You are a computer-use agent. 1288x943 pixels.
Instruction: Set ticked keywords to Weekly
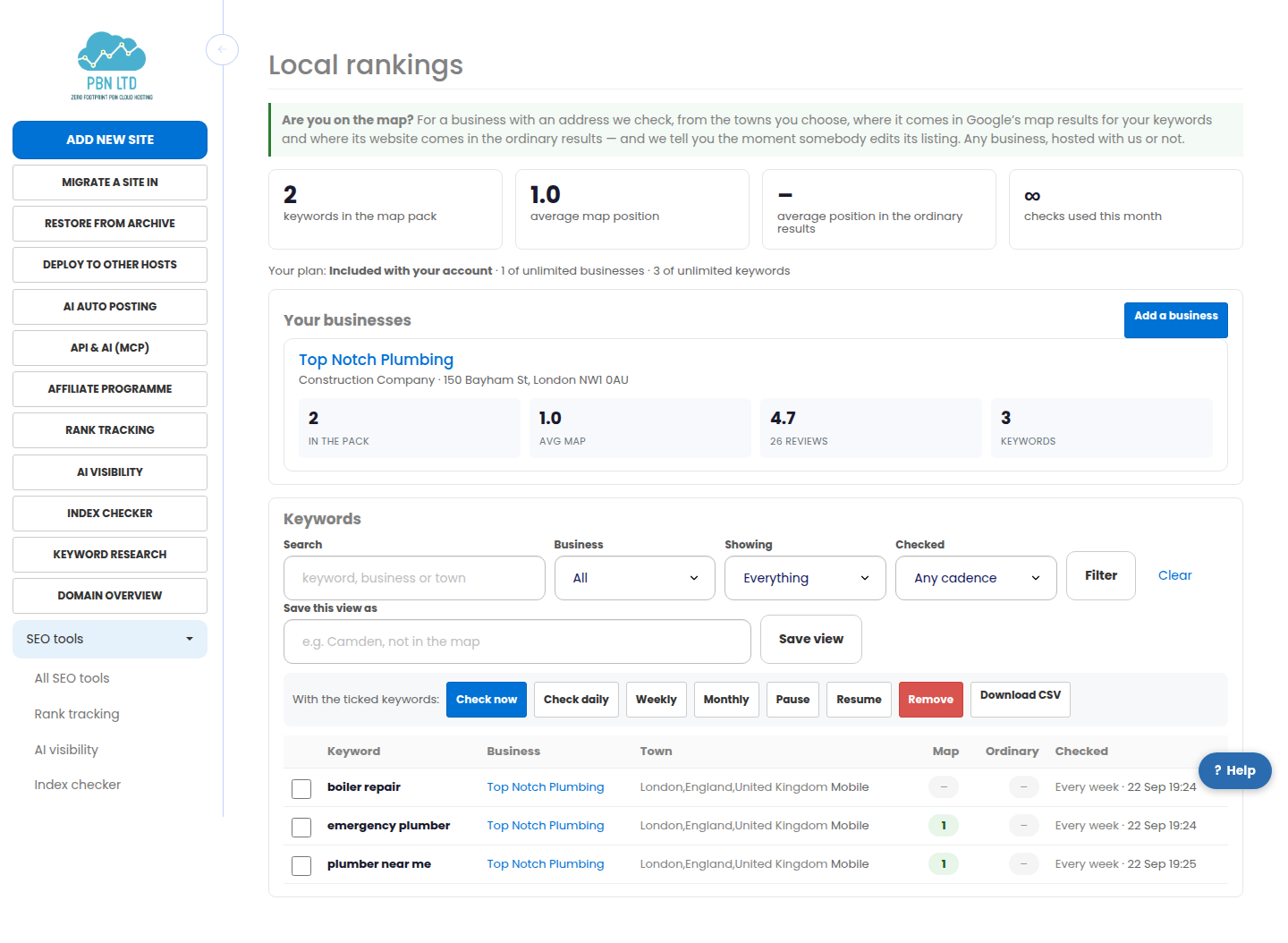click(657, 700)
